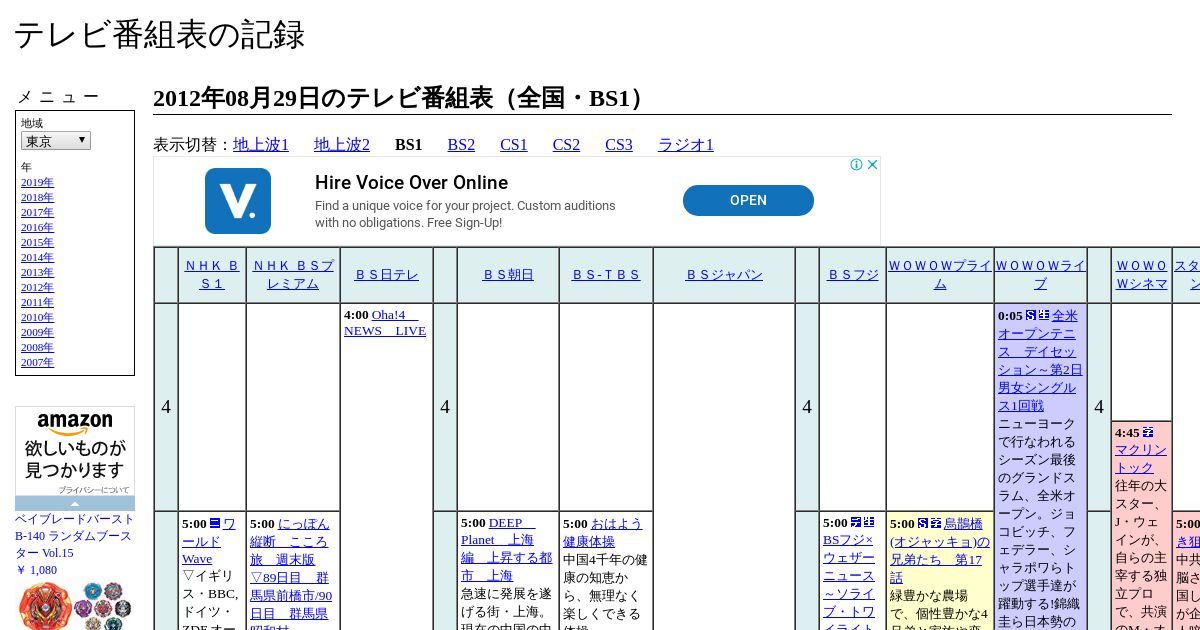Click the S icon beside 0:05 listing

1031,315
